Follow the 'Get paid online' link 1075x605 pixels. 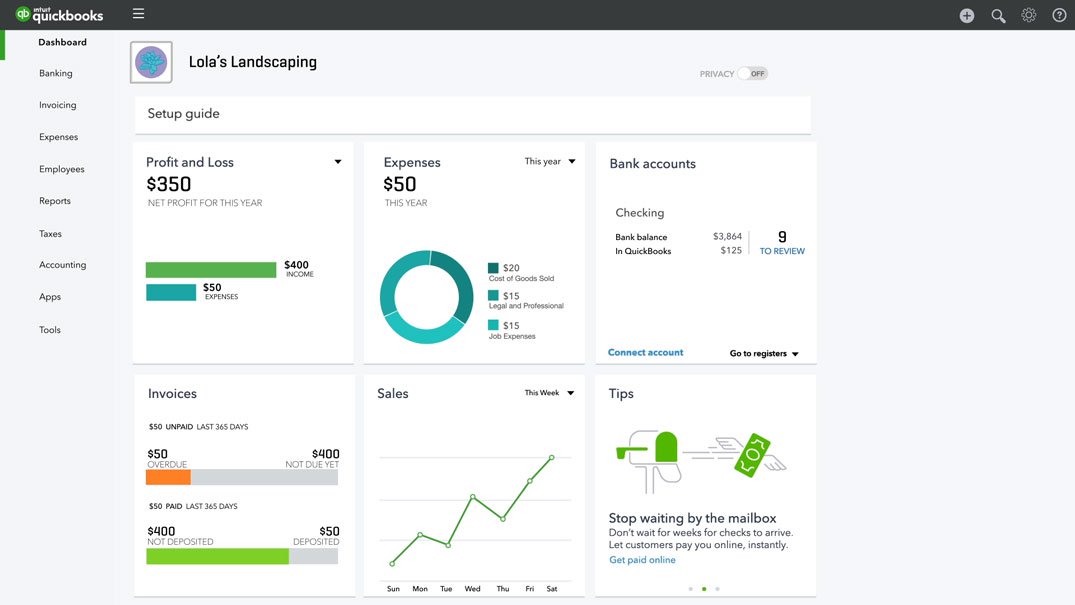(644, 559)
